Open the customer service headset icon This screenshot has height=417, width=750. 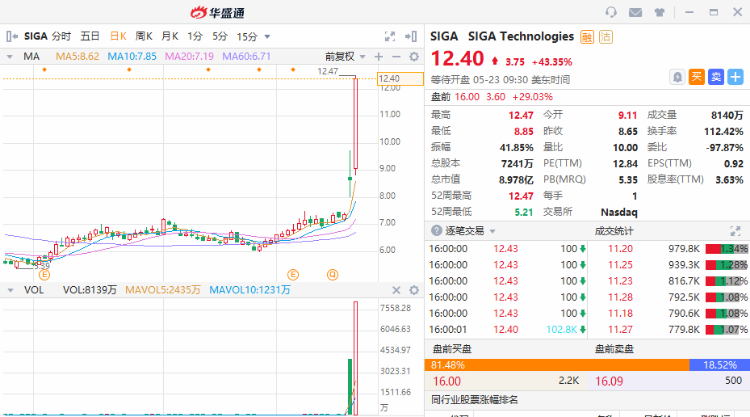611,12
